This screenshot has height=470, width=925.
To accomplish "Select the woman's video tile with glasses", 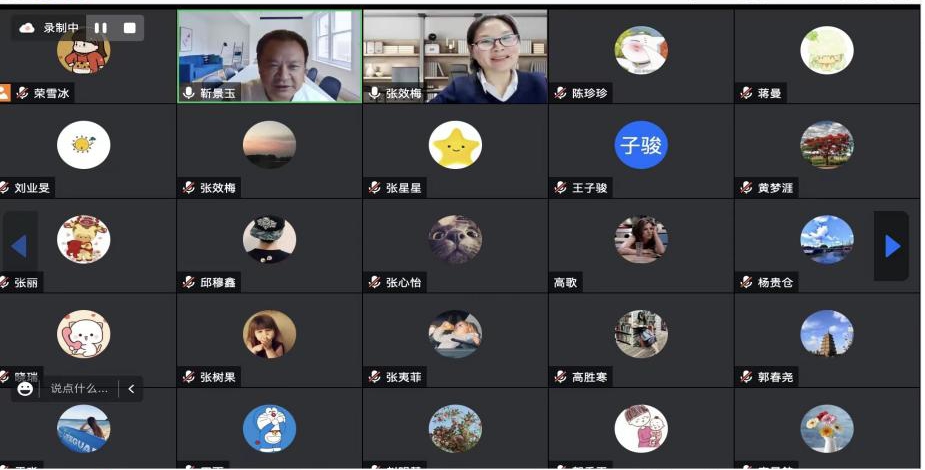I will [455, 56].
